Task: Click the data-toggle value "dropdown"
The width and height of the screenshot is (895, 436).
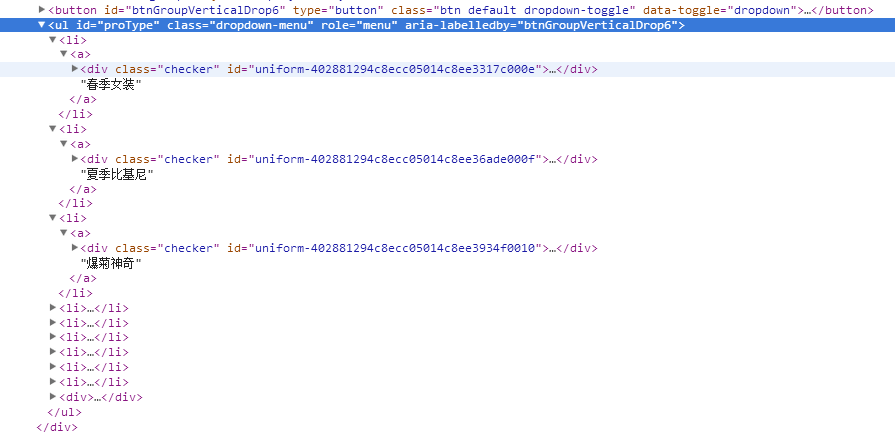Action: 763,10
